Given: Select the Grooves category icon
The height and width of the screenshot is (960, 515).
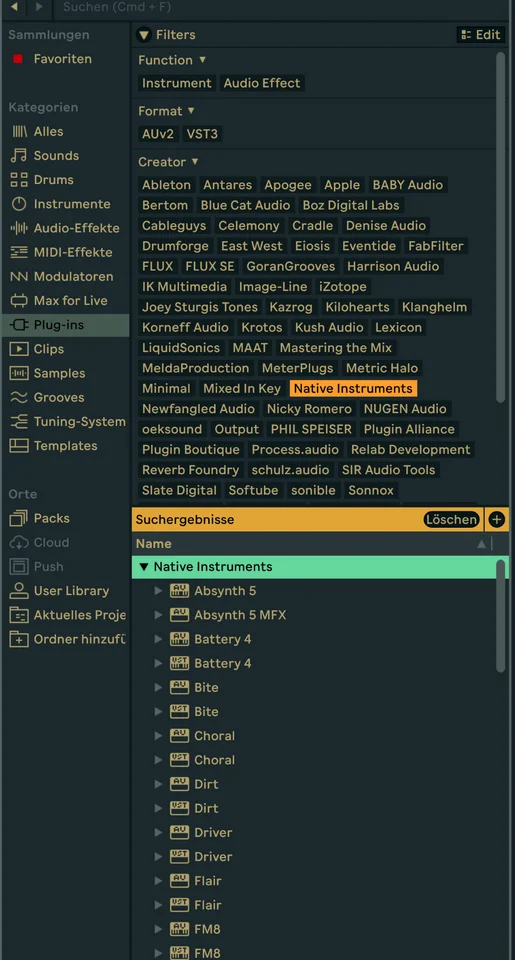Looking at the screenshot, I should (x=19, y=397).
